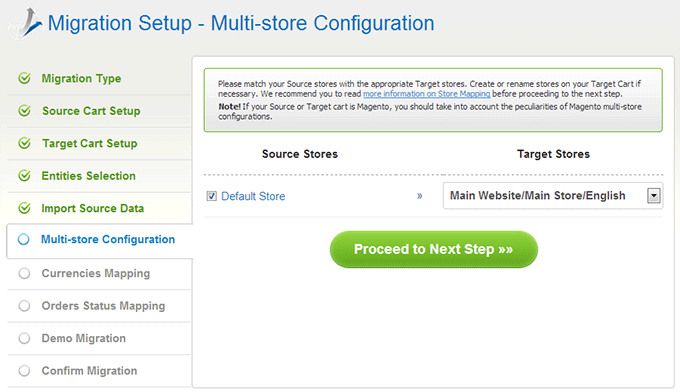680x392 pixels.
Task: Go to the Migration Type step
Action: pos(81,78)
